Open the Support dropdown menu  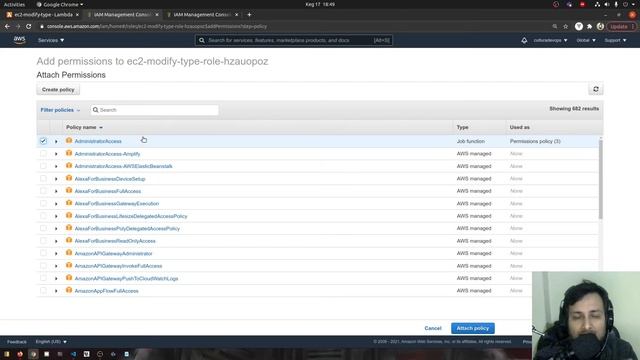[615, 40]
